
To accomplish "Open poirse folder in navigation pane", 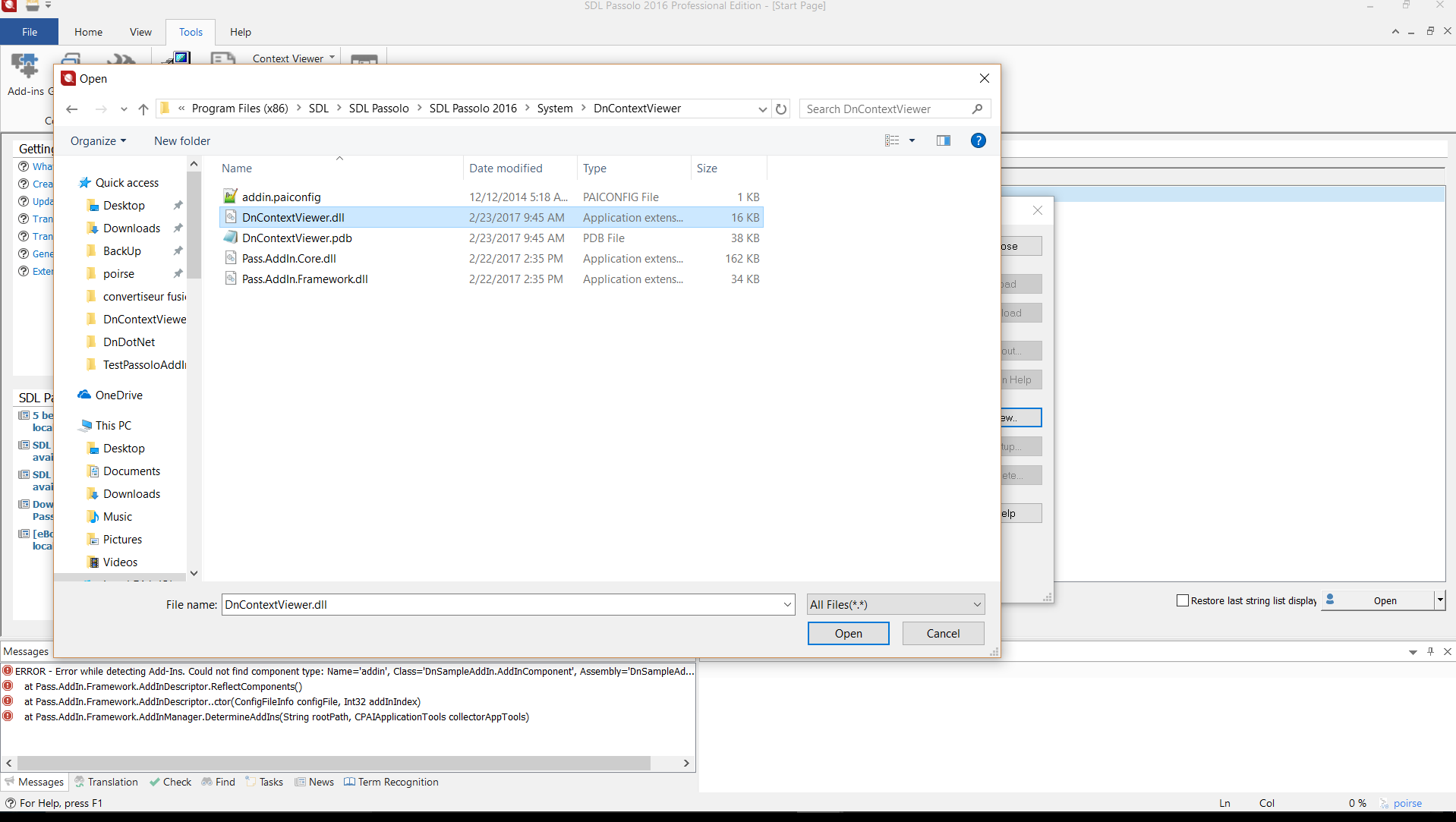I will [x=118, y=274].
